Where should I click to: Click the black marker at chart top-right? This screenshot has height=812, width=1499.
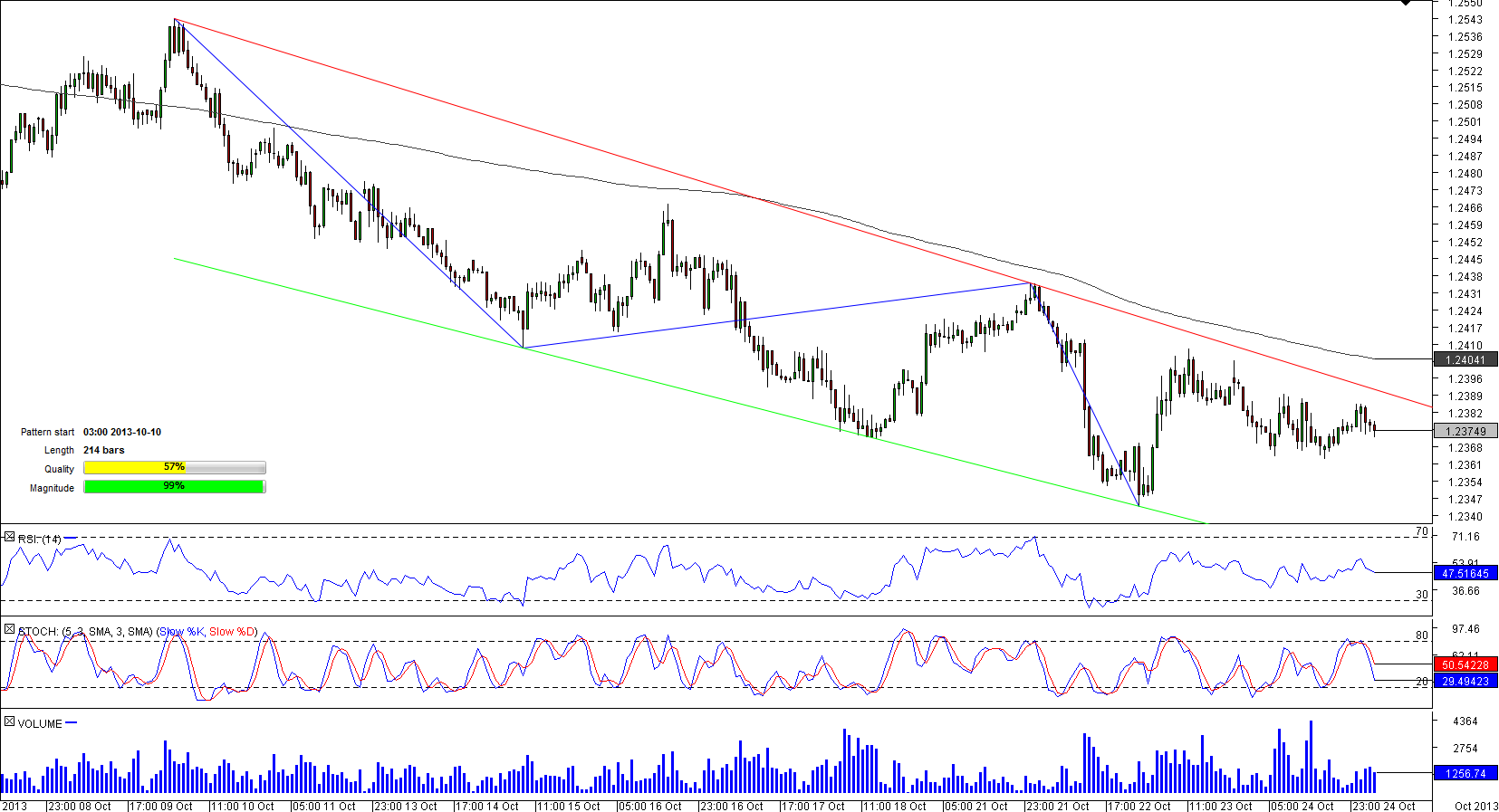(x=1406, y=3)
